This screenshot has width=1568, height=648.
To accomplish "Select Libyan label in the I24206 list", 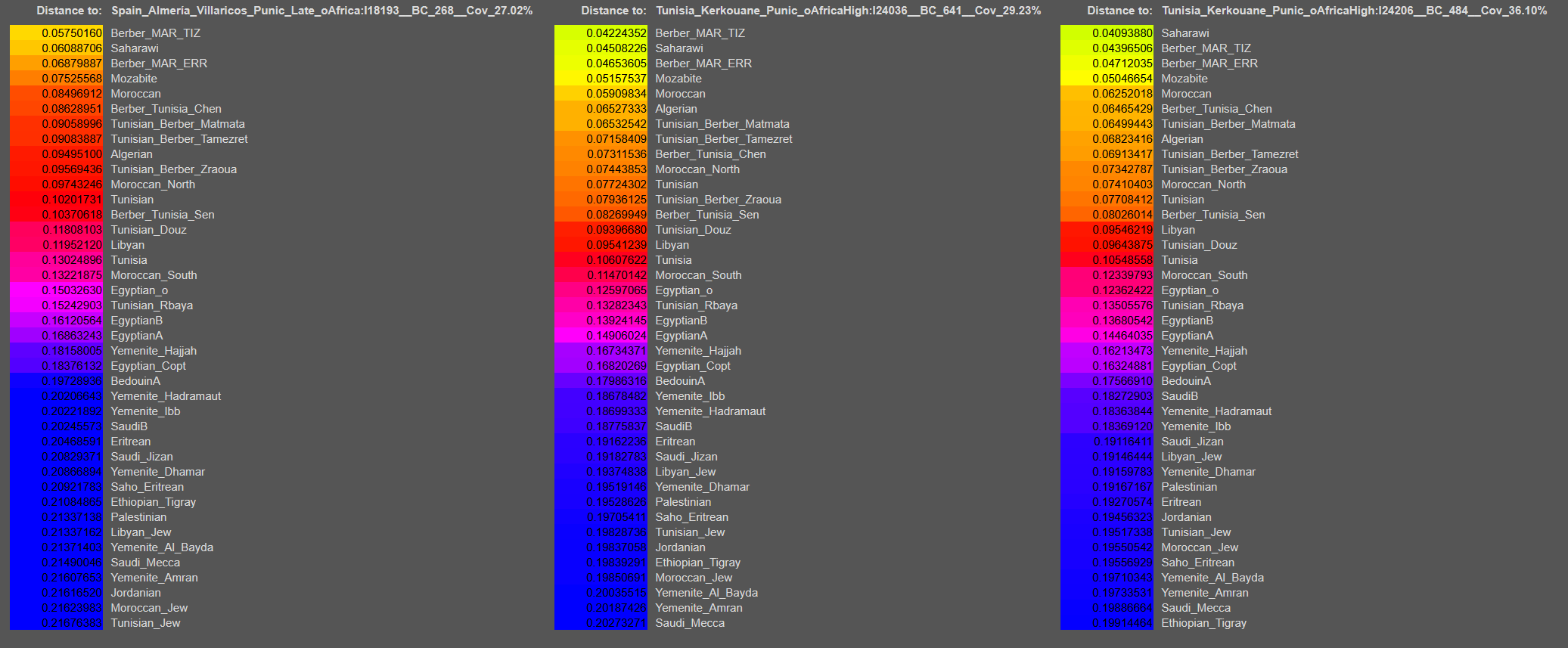I will coord(1178,230).
